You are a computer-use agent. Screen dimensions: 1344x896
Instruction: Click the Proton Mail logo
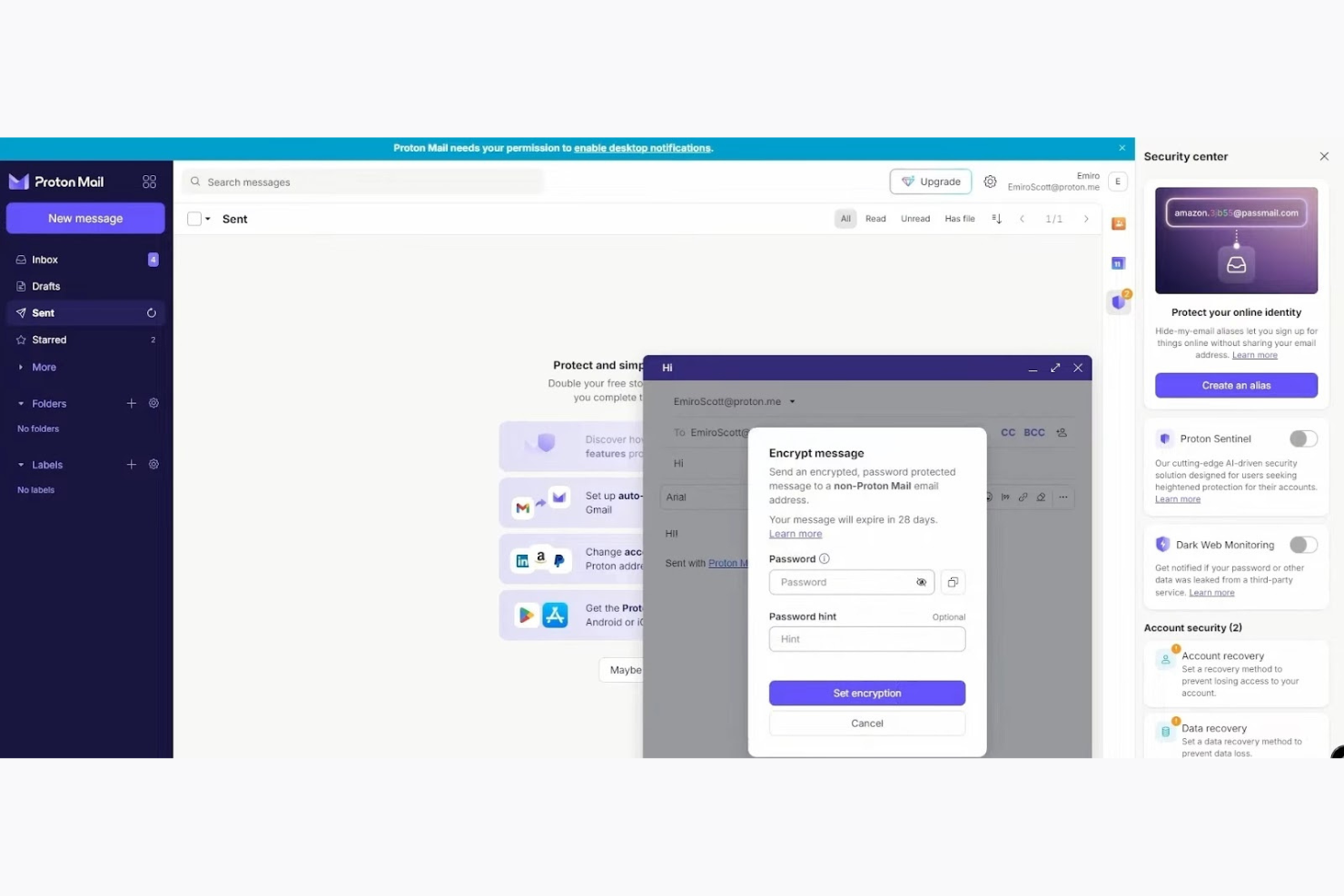point(56,182)
